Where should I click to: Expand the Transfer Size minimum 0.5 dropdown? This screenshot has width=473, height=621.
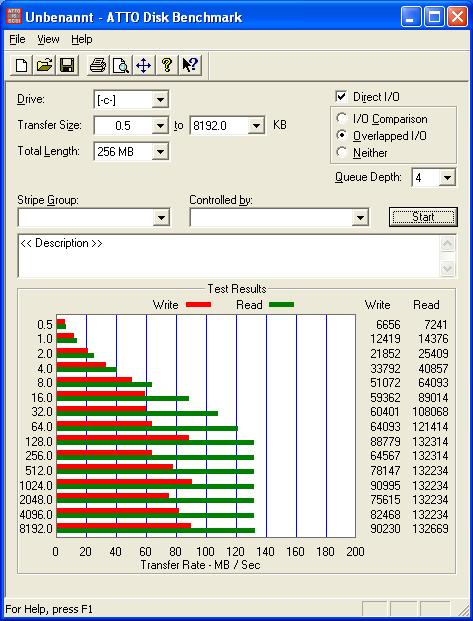(160, 126)
